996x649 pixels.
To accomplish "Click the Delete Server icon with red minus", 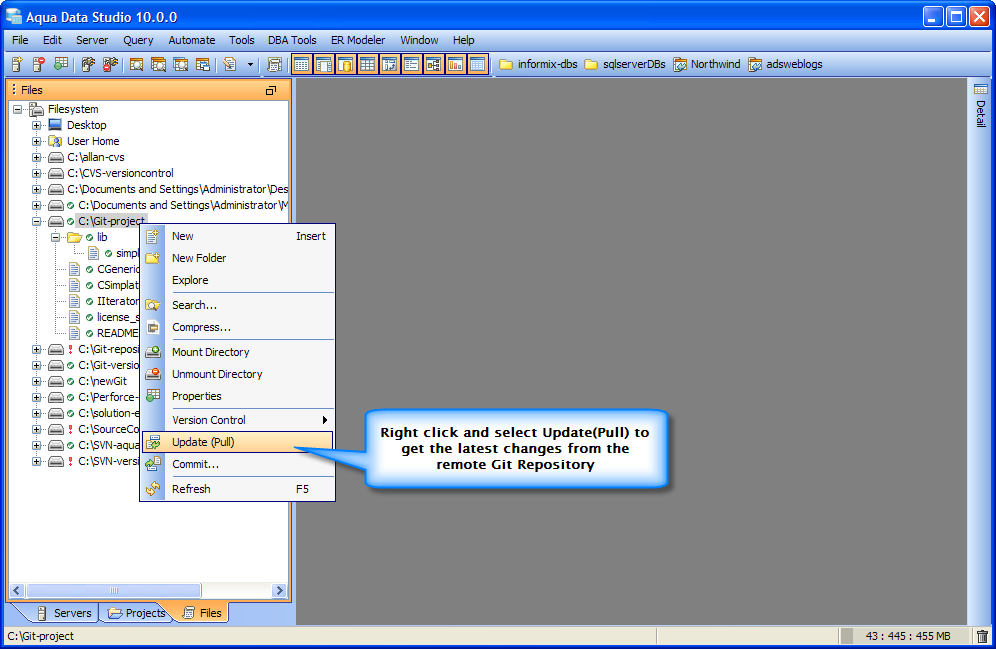I will click(x=38, y=64).
